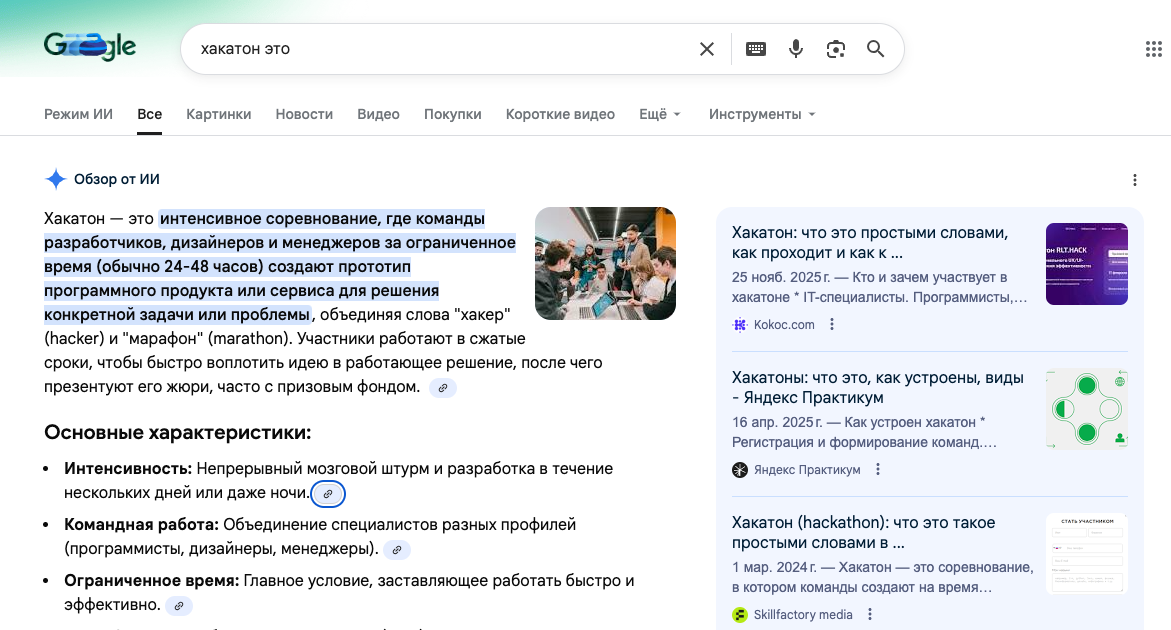The image size is (1171, 630).
Task: Start voice search with the microphone icon
Action: pos(796,49)
